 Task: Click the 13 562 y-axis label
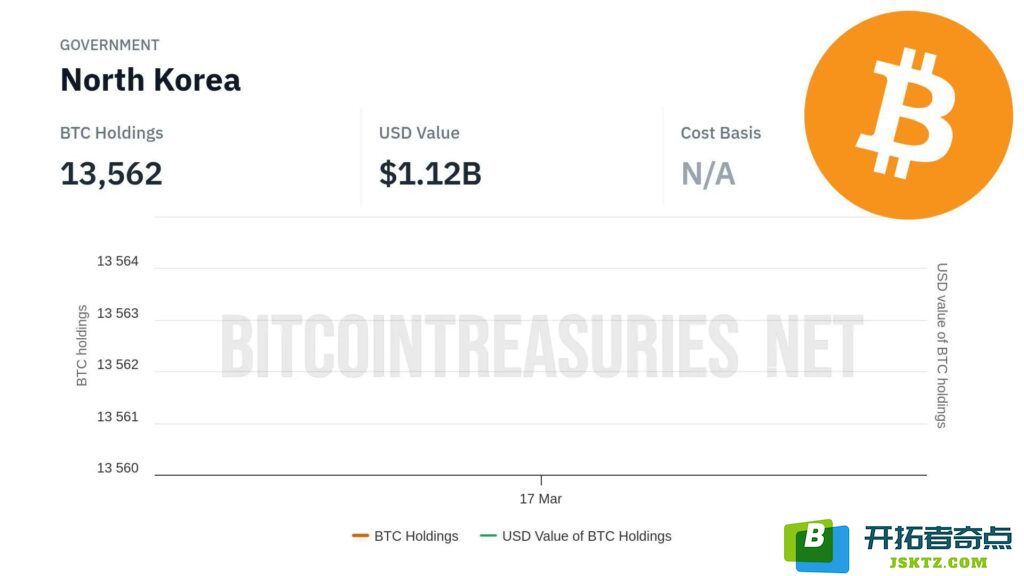click(118, 364)
